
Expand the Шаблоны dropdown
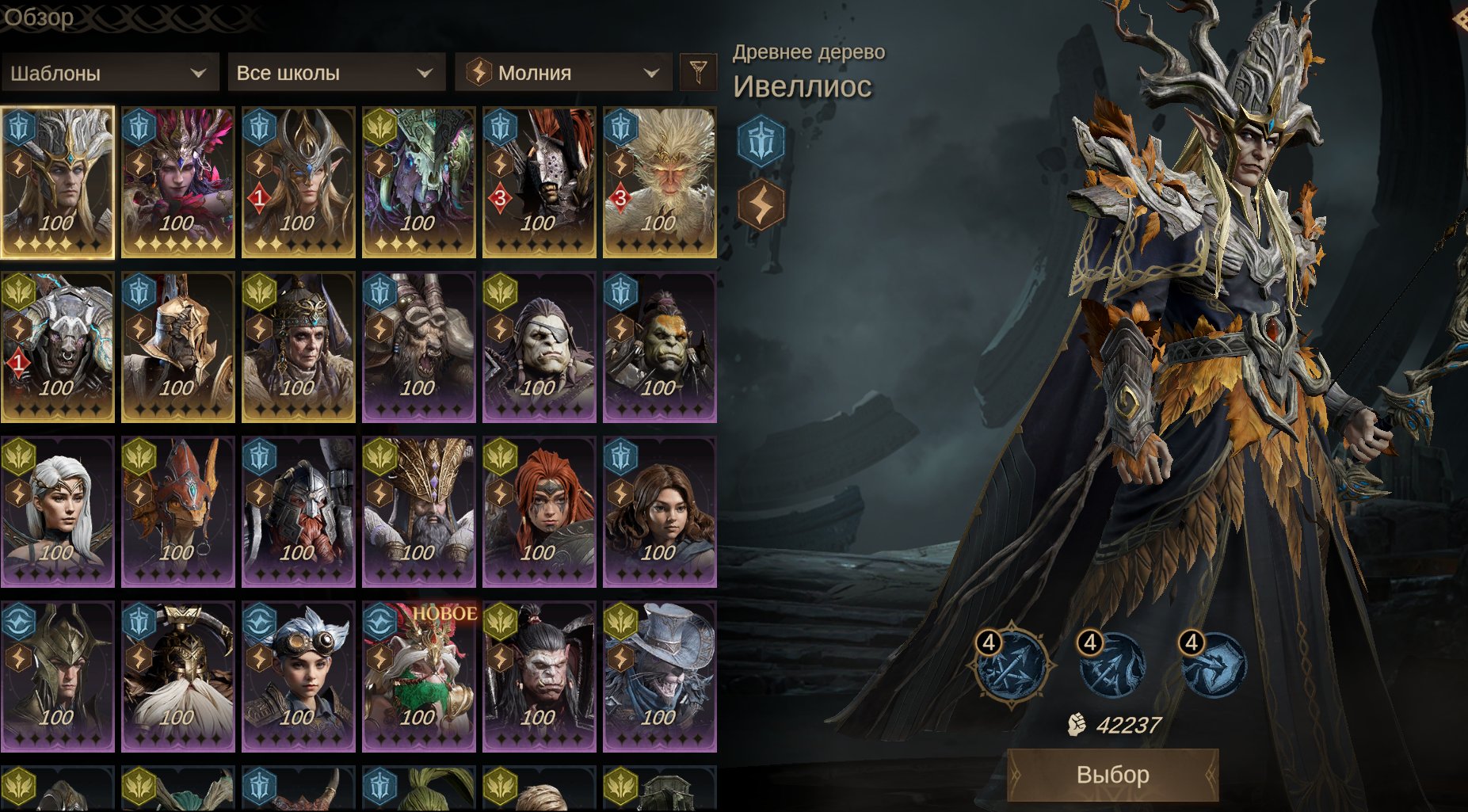[x=109, y=73]
